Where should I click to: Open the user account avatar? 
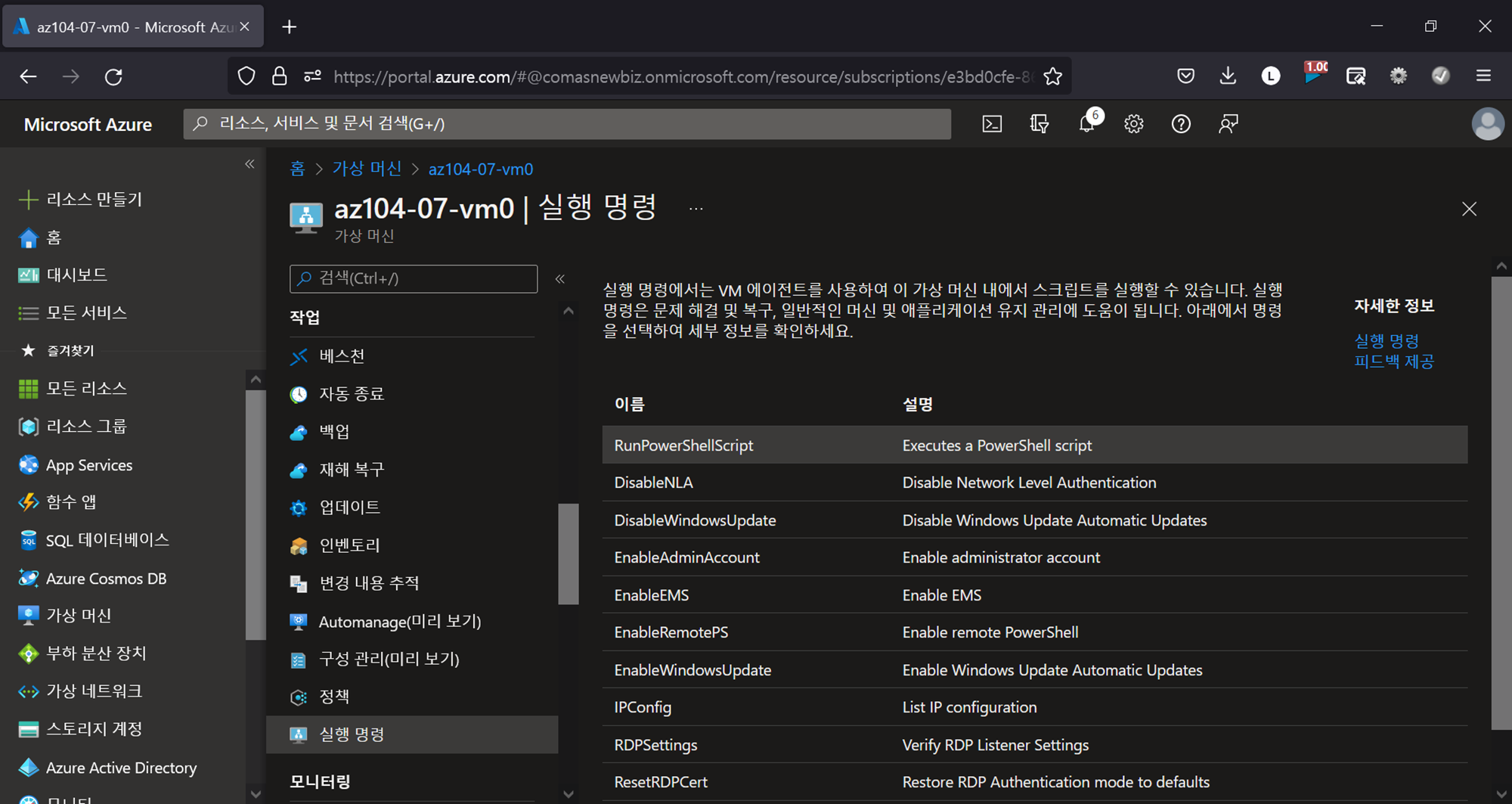click(1487, 124)
